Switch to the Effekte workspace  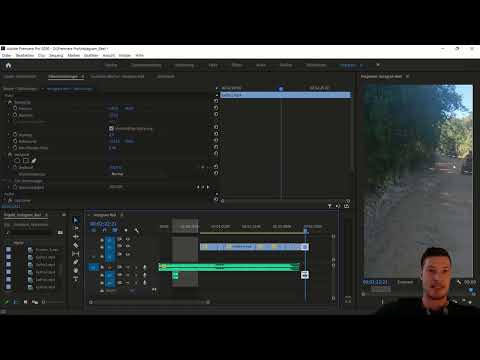(x=237, y=65)
